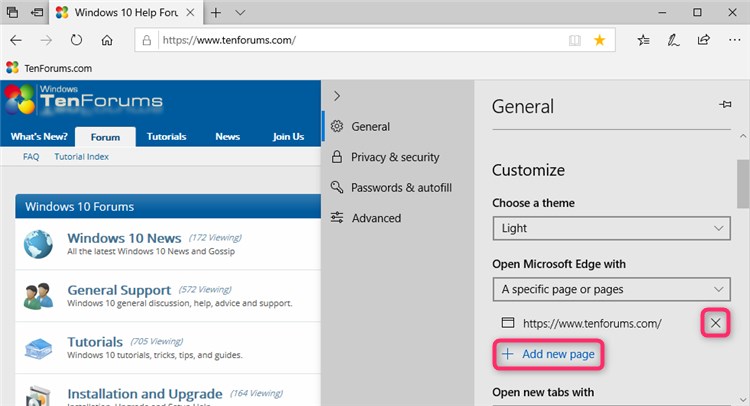Click Windows 10 Forums header
This screenshot has width=750, height=406.
click(x=168, y=206)
